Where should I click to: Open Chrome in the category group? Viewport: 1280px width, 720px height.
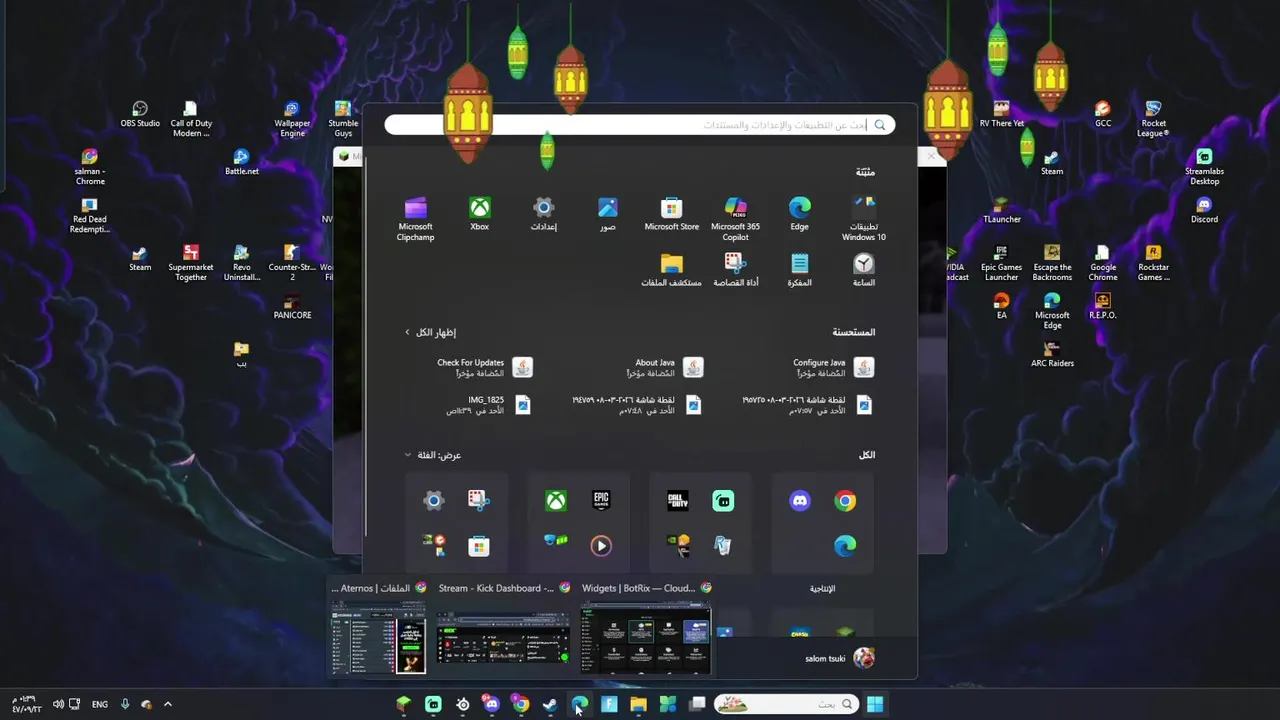(845, 501)
